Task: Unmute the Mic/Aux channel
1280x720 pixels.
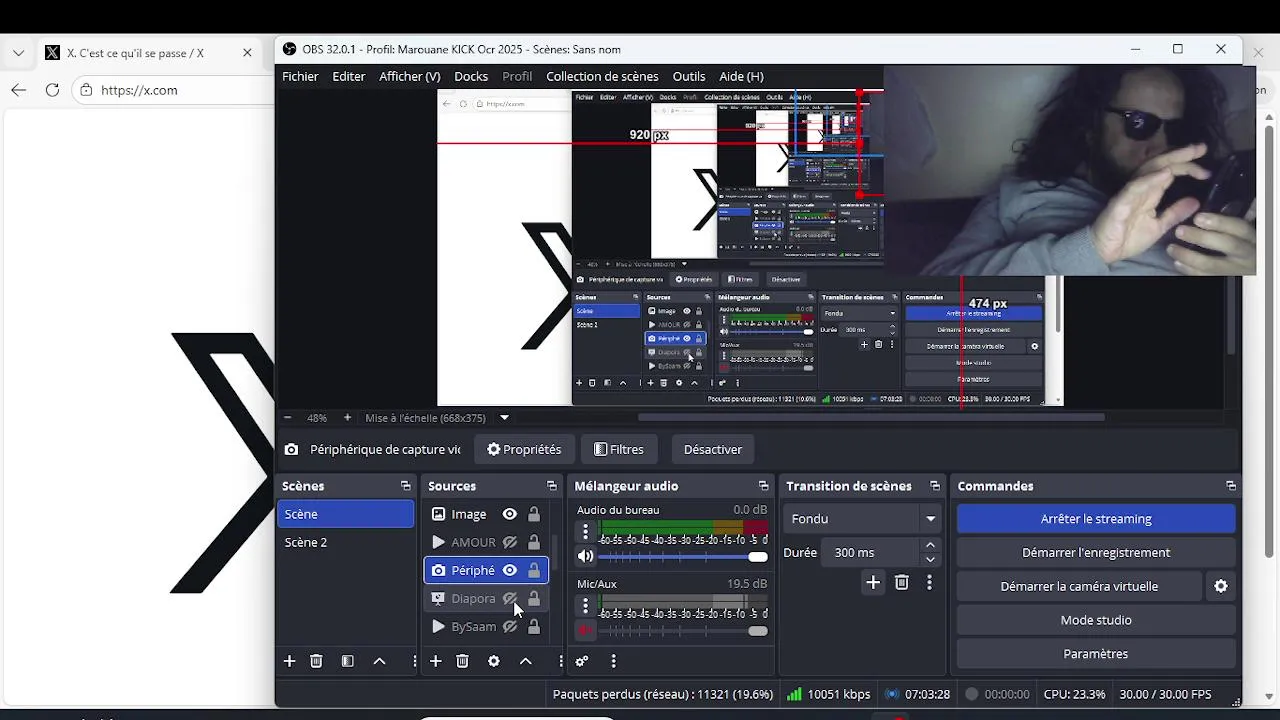Action: [x=586, y=630]
